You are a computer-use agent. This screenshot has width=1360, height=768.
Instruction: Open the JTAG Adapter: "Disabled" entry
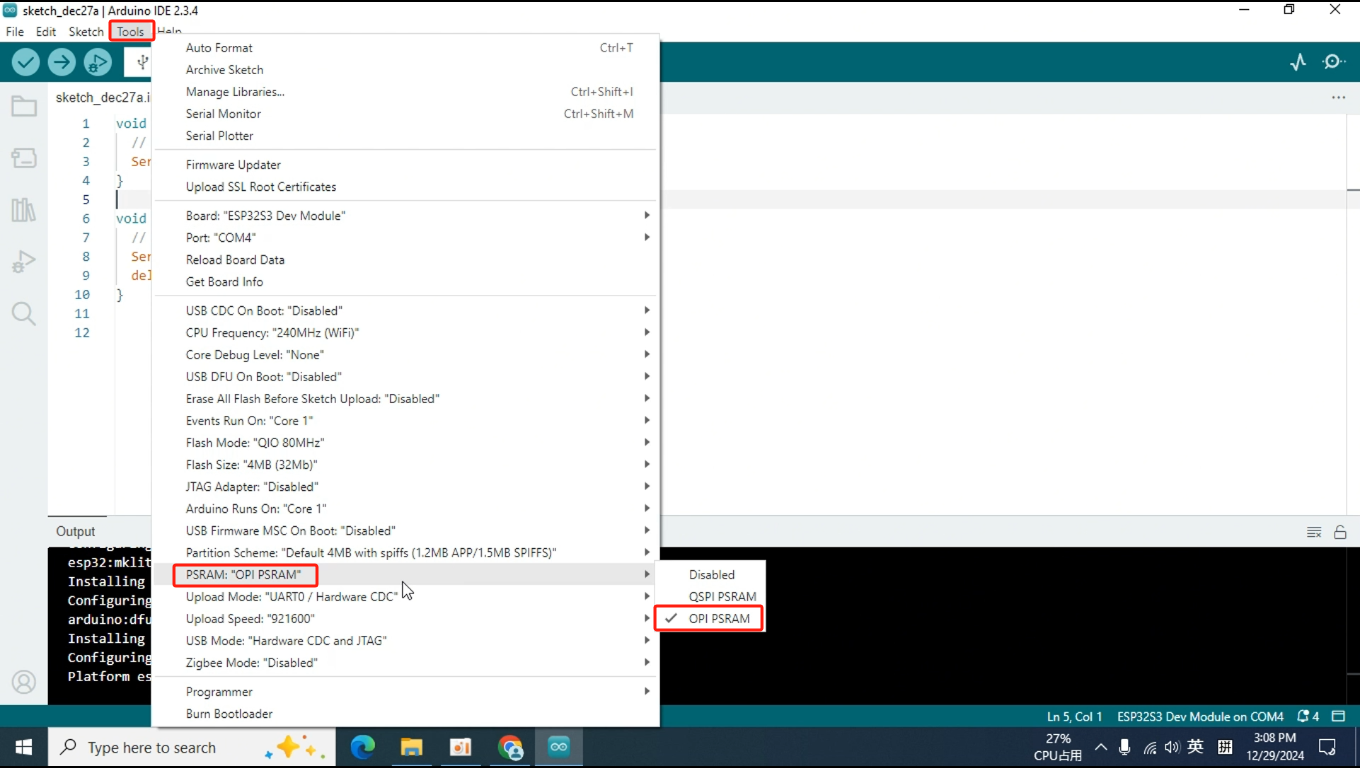[x=405, y=487]
